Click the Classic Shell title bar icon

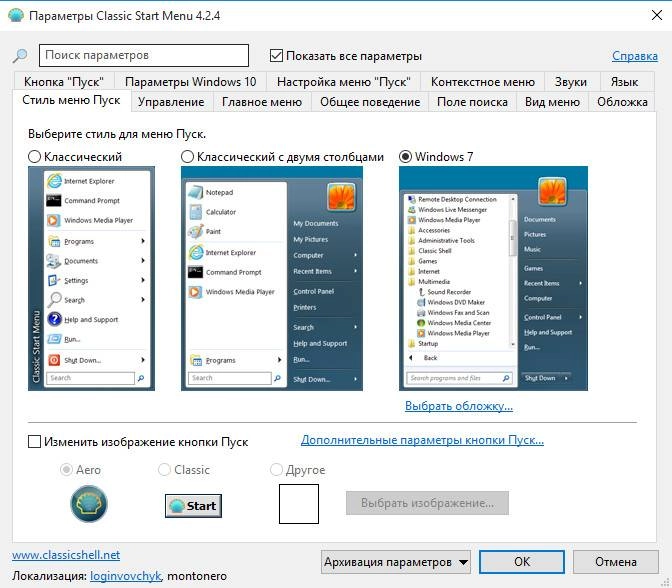(x=16, y=15)
